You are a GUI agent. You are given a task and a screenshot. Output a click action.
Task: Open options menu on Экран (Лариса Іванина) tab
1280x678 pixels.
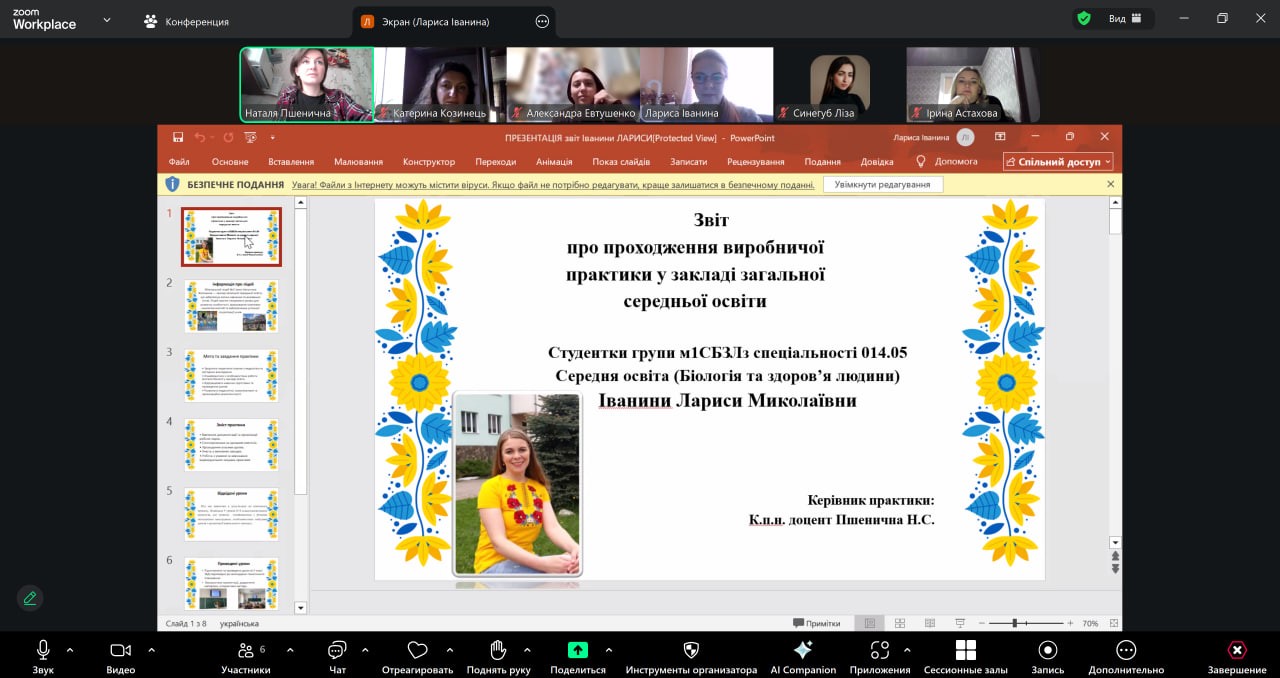[x=542, y=21]
